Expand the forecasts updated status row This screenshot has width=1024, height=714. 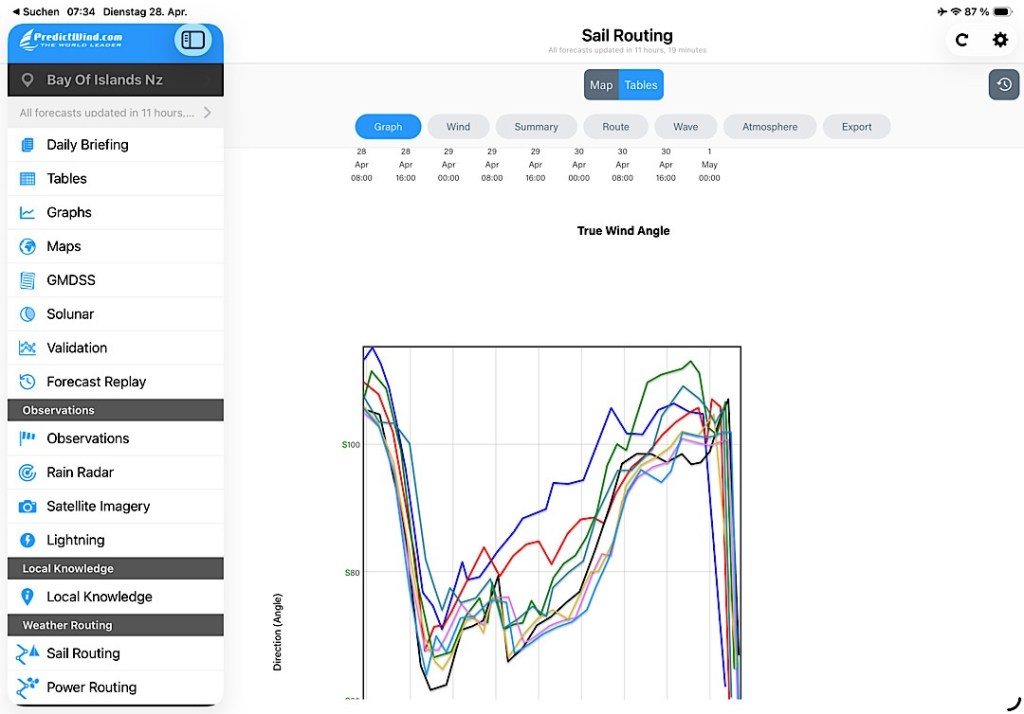(115, 113)
